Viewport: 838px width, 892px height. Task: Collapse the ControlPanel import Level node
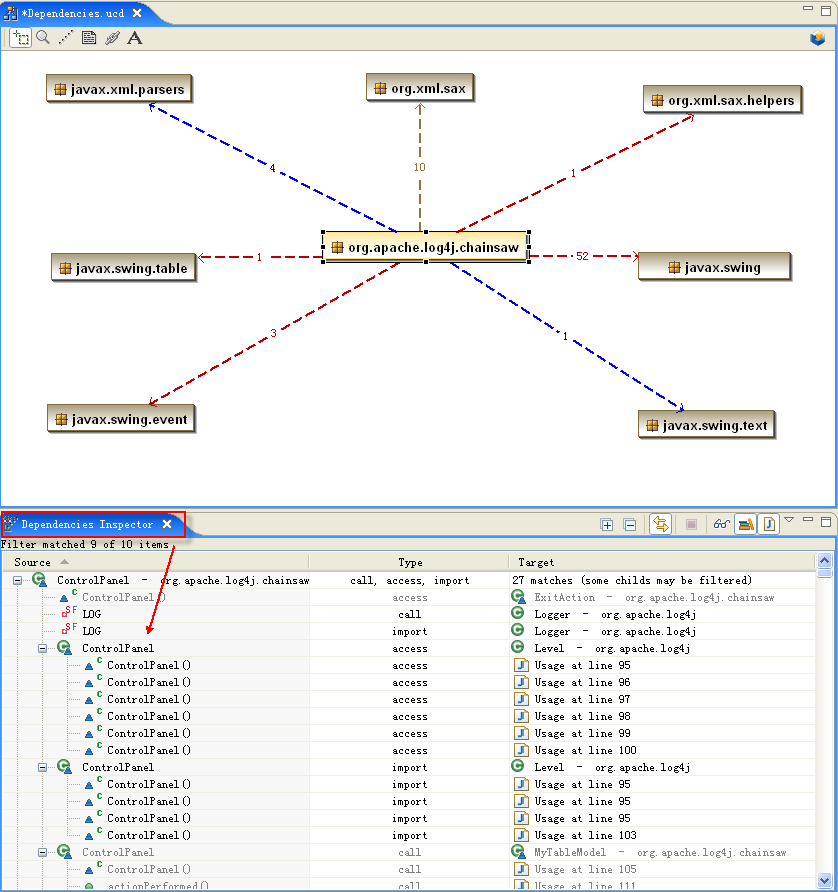[43, 767]
